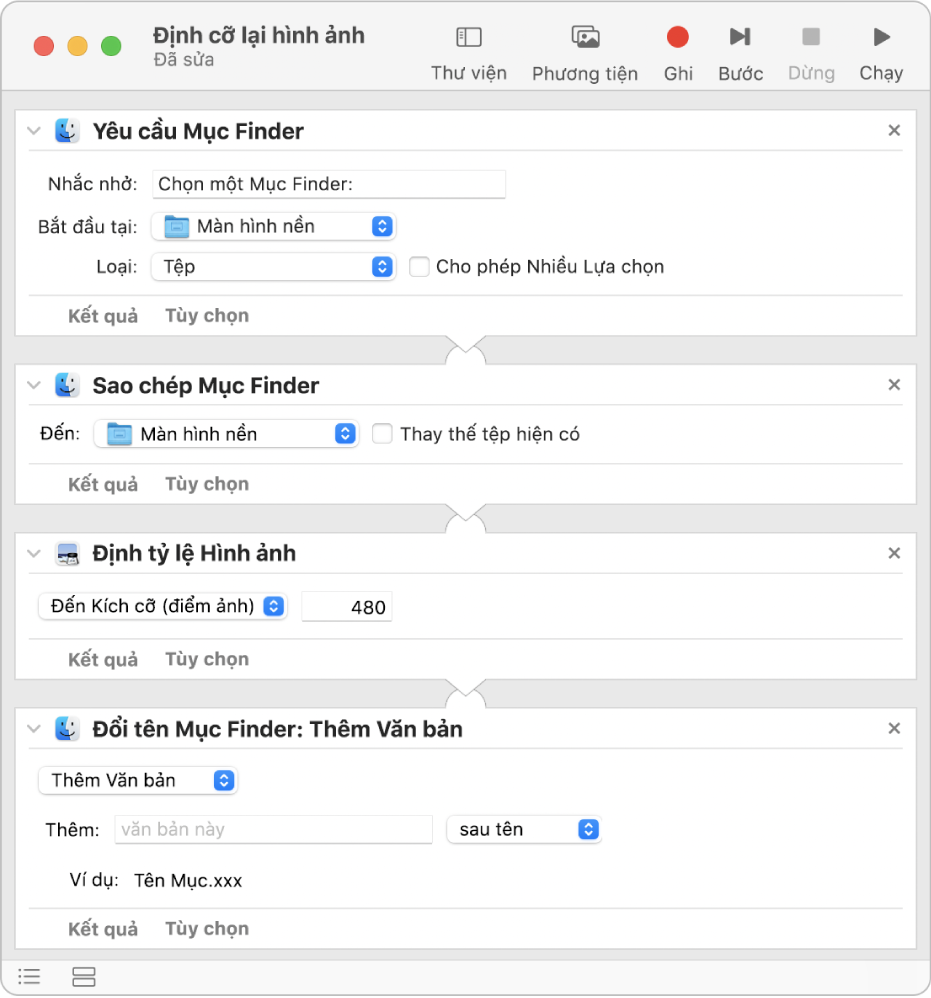Open Kết quả under Yêu cầu Mục Finder
The height and width of the screenshot is (998, 931).
click(103, 316)
